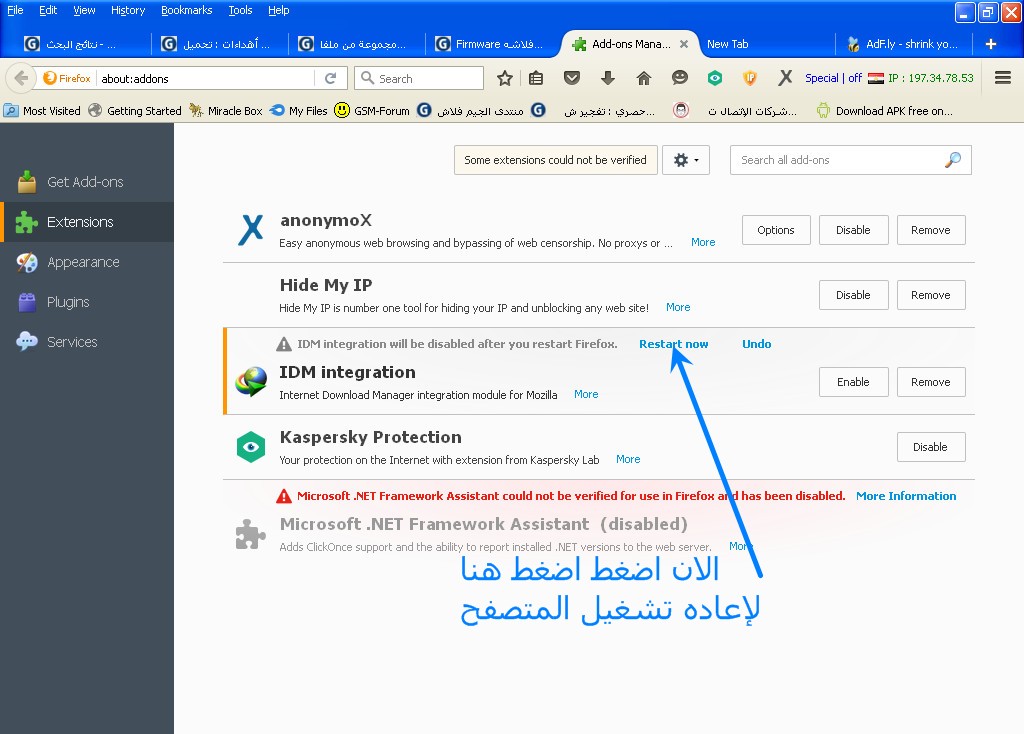Click anonymoX toolbar X icon

[x=785, y=78]
